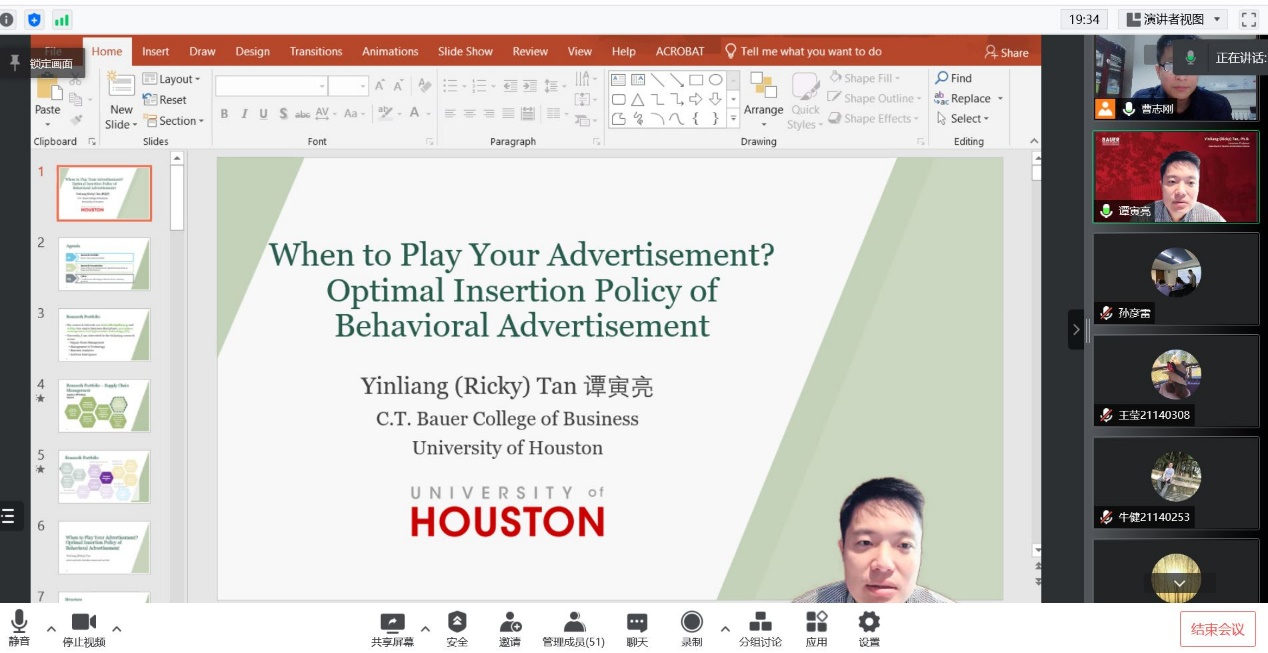The width and height of the screenshot is (1268, 653).
Task: Open meeting security shield status
Action: (x=35, y=19)
